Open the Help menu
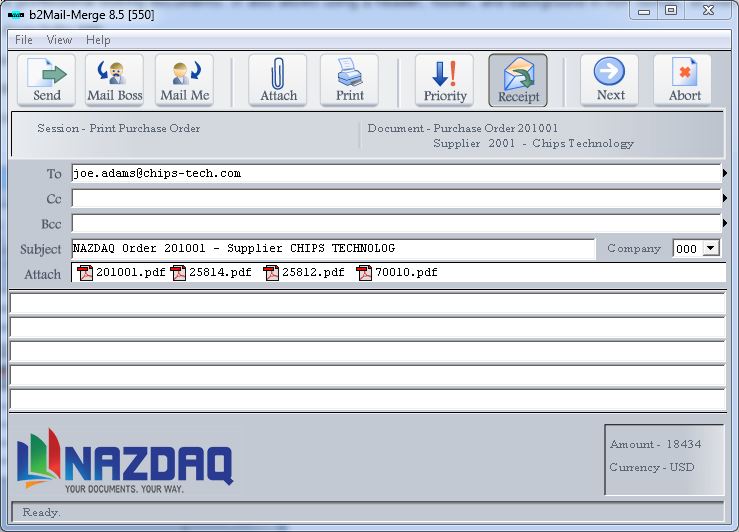This screenshot has height=532, width=739. click(x=98, y=40)
